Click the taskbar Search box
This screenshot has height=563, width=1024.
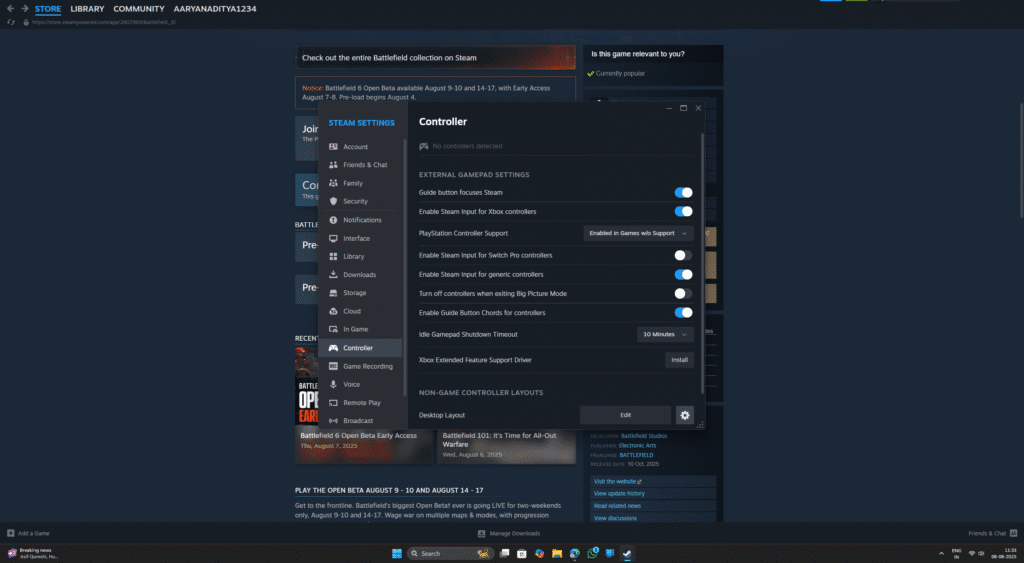click(449, 553)
